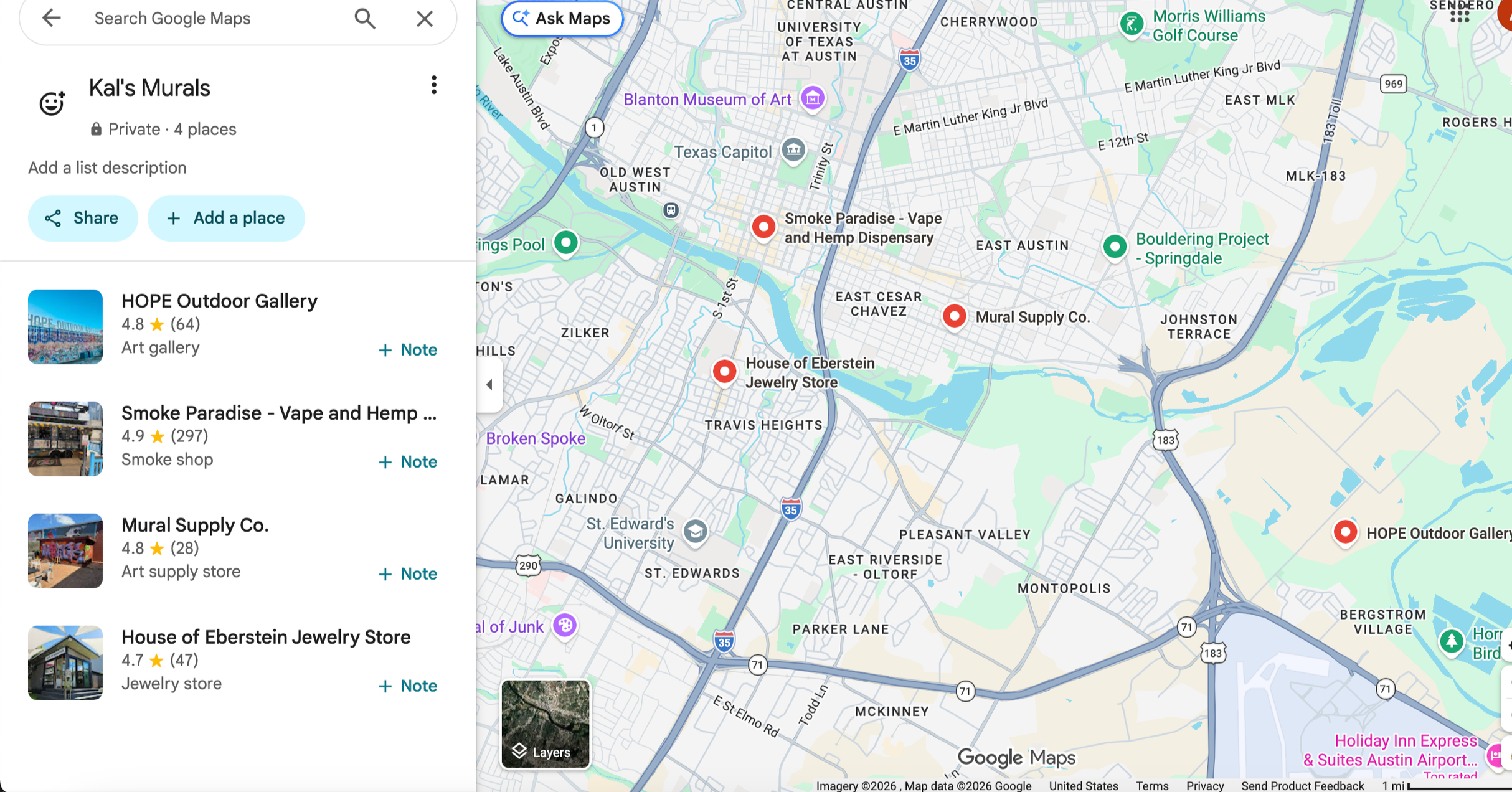Click the Holiday Inn Express hotel label
Viewport: 1512px width, 792px height.
tap(1391, 750)
